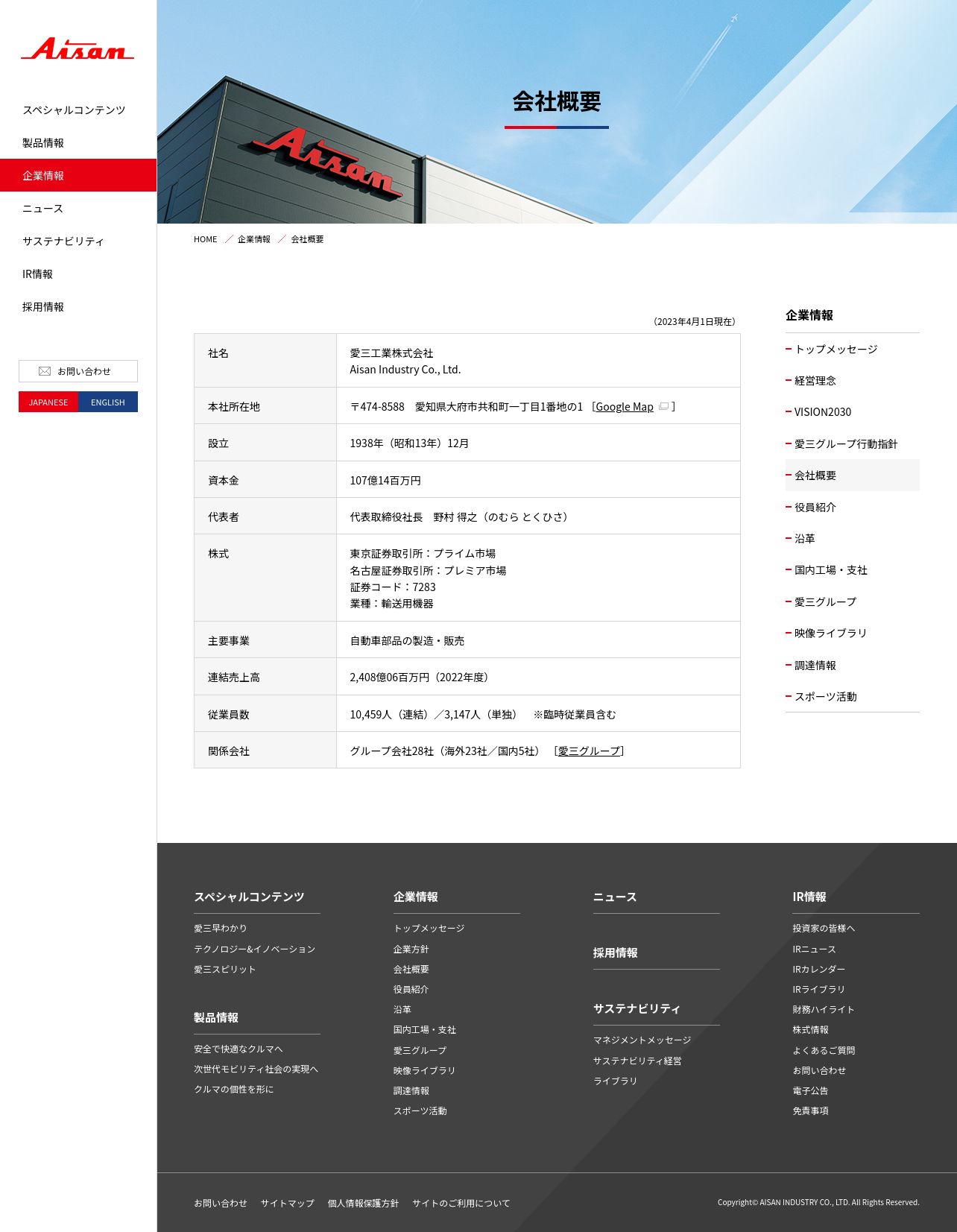Viewport: 957px width, 1232px height.
Task: Open footer ライブラリ link under サステナビリティ
Action: click(616, 1081)
